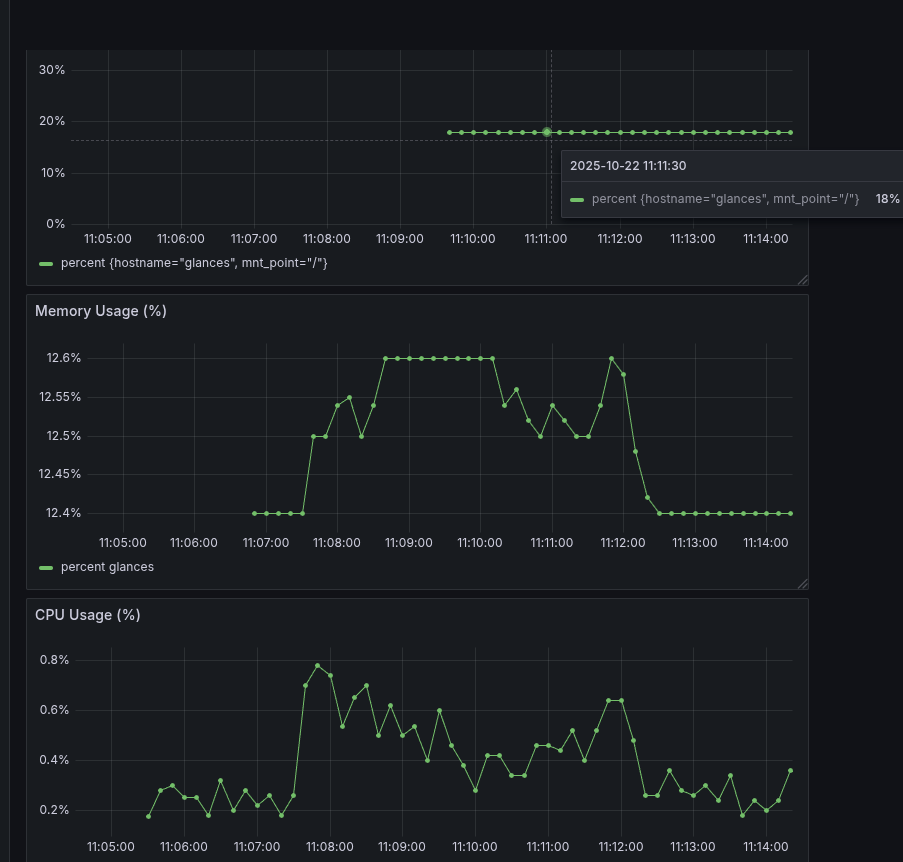
Task: Click the 30% y-axis label in disk chart
Action: click(x=52, y=70)
